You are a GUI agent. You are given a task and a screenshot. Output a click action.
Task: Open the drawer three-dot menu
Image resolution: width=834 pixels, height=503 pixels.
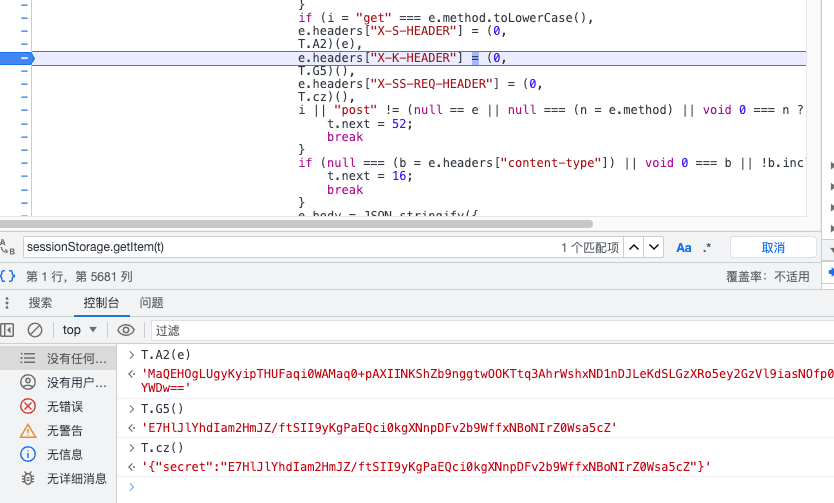[x=8, y=303]
